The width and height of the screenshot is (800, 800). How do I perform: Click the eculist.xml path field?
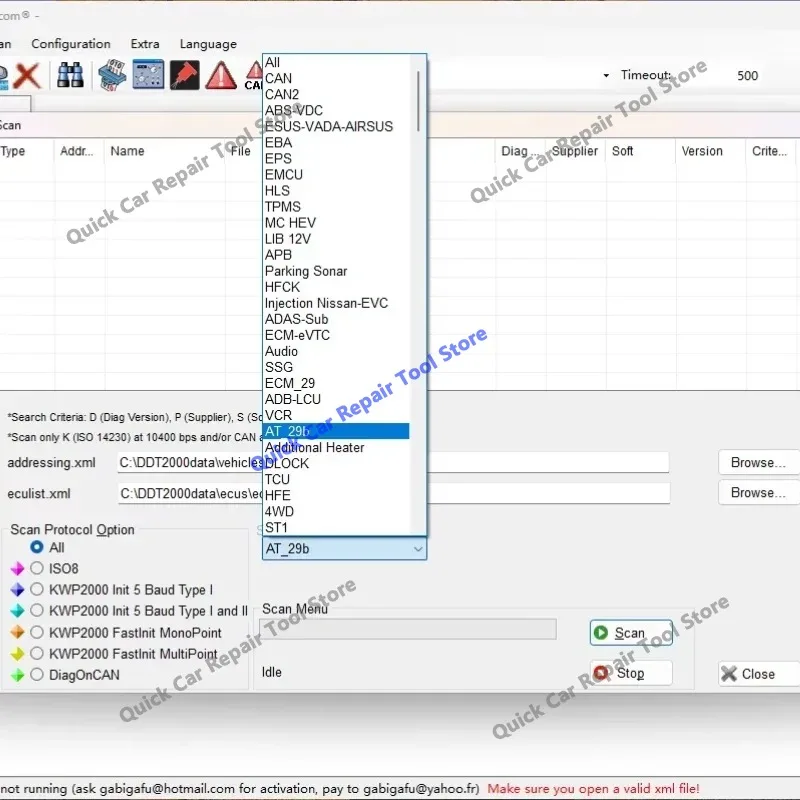click(x=393, y=493)
